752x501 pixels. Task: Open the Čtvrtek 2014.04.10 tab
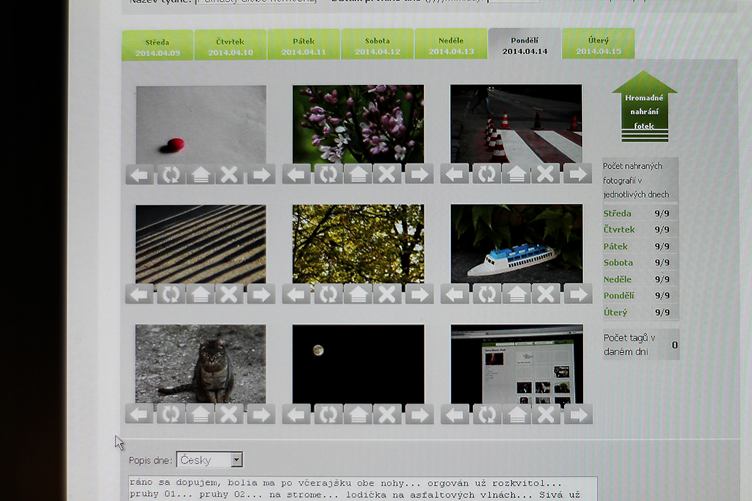[x=231, y=46]
